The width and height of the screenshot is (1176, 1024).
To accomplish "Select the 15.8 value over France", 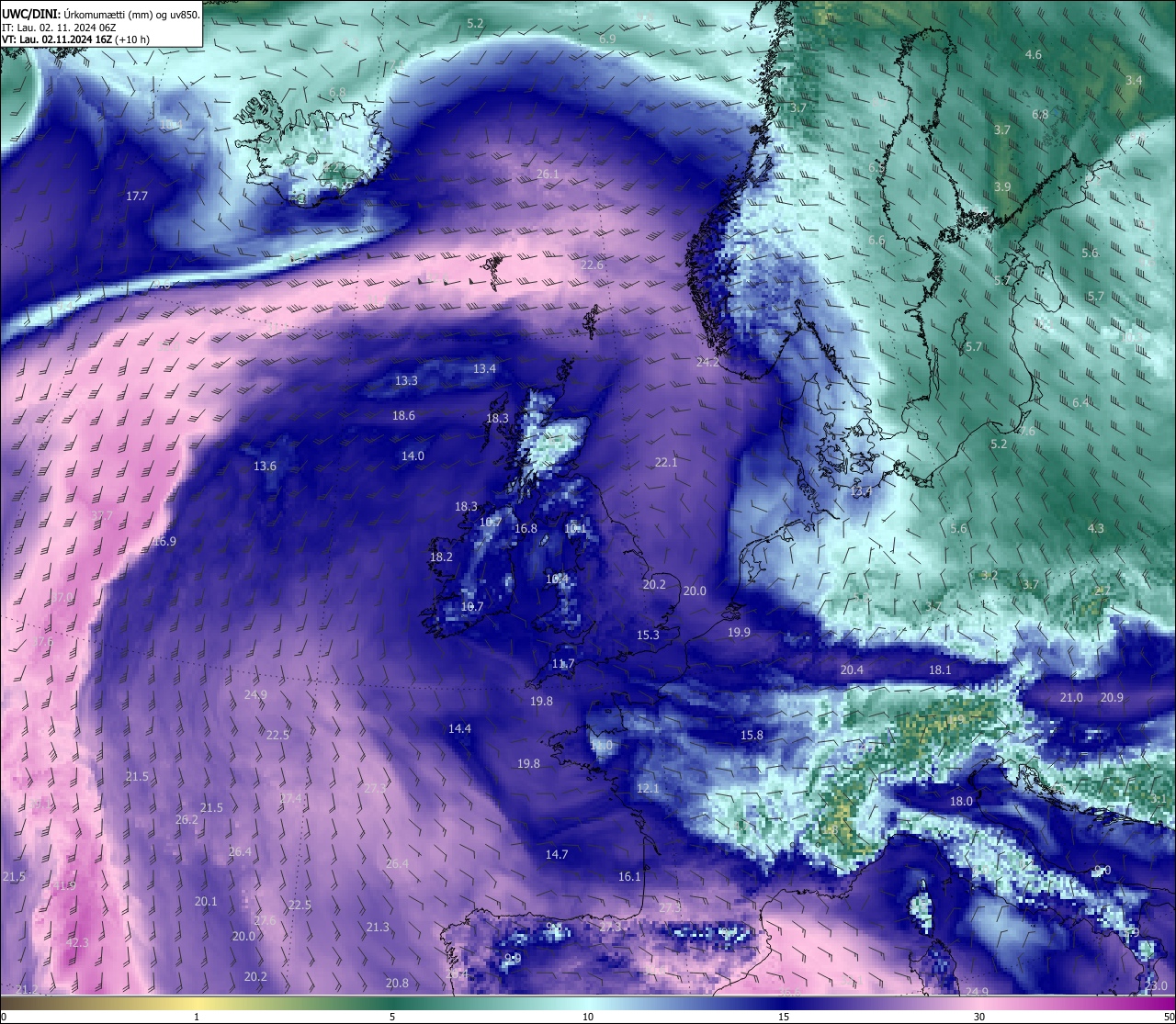I will click(x=752, y=735).
